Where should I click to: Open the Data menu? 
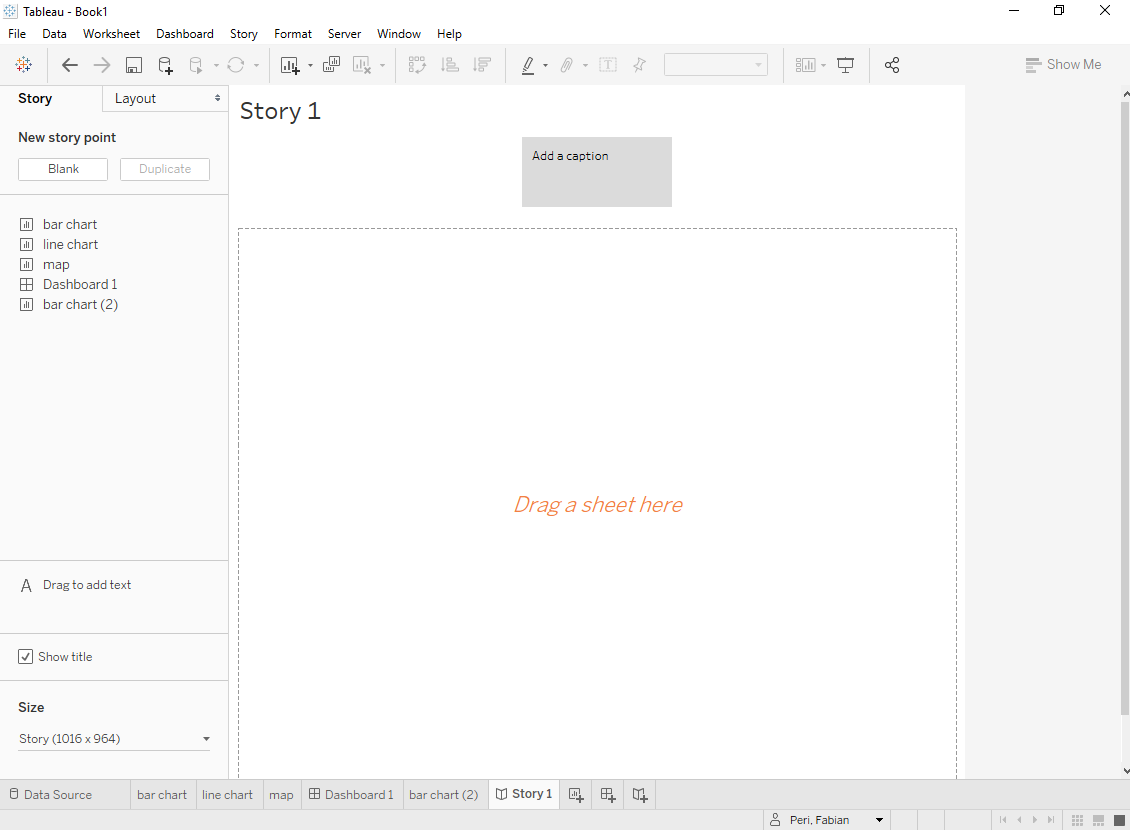54,34
